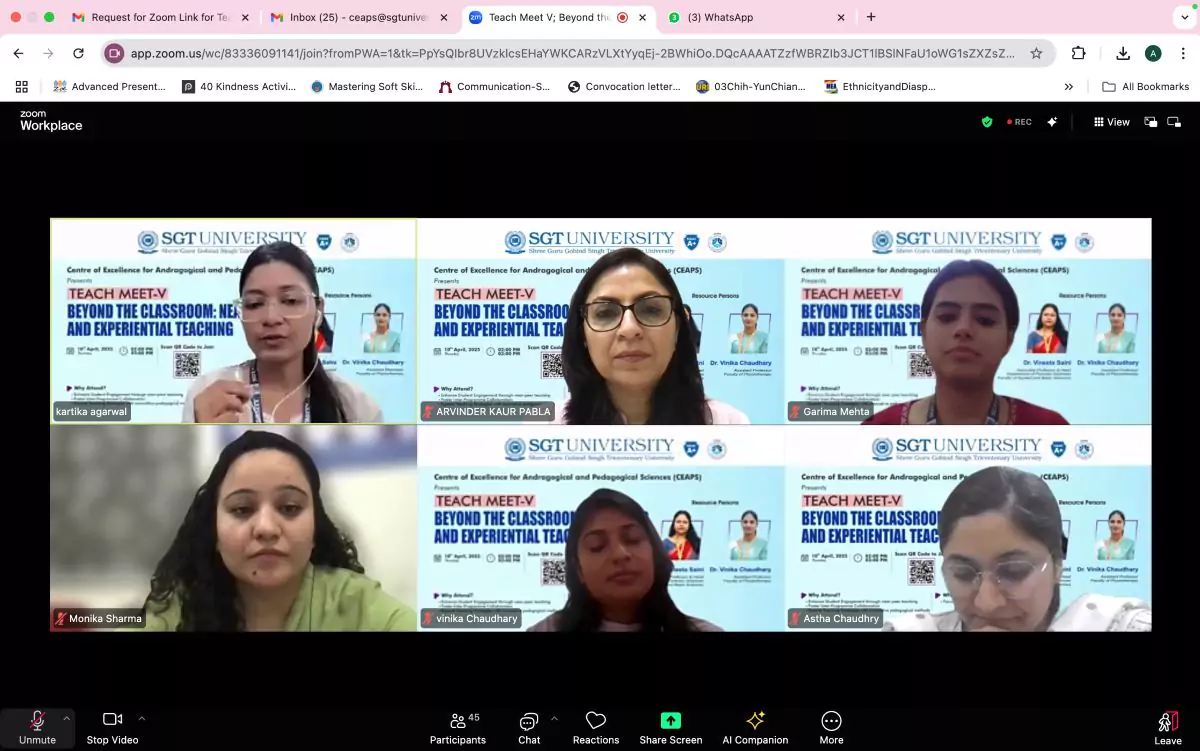Viewport: 1200px width, 751px height.
Task: Open audio options caret beside Unmute
Action: [x=67, y=718]
